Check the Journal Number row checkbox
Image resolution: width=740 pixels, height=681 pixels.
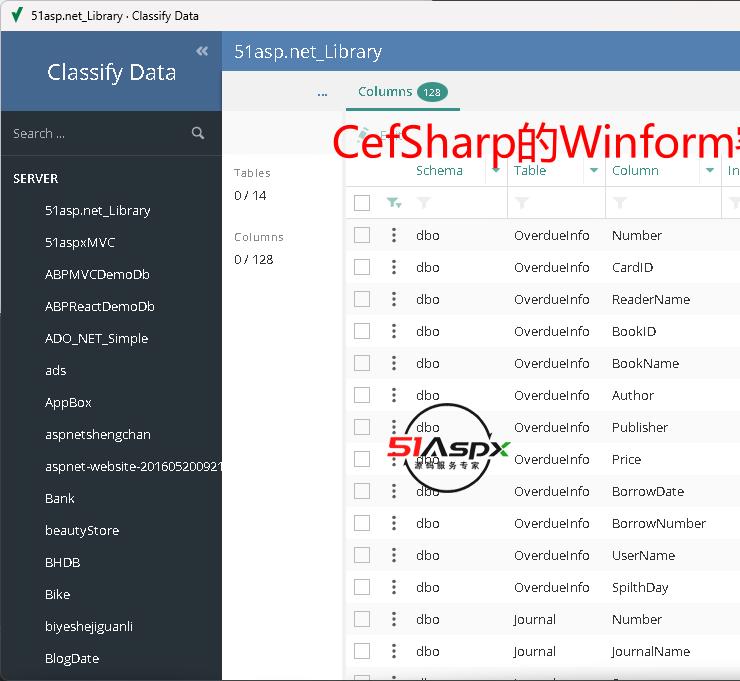pyautogui.click(x=362, y=619)
